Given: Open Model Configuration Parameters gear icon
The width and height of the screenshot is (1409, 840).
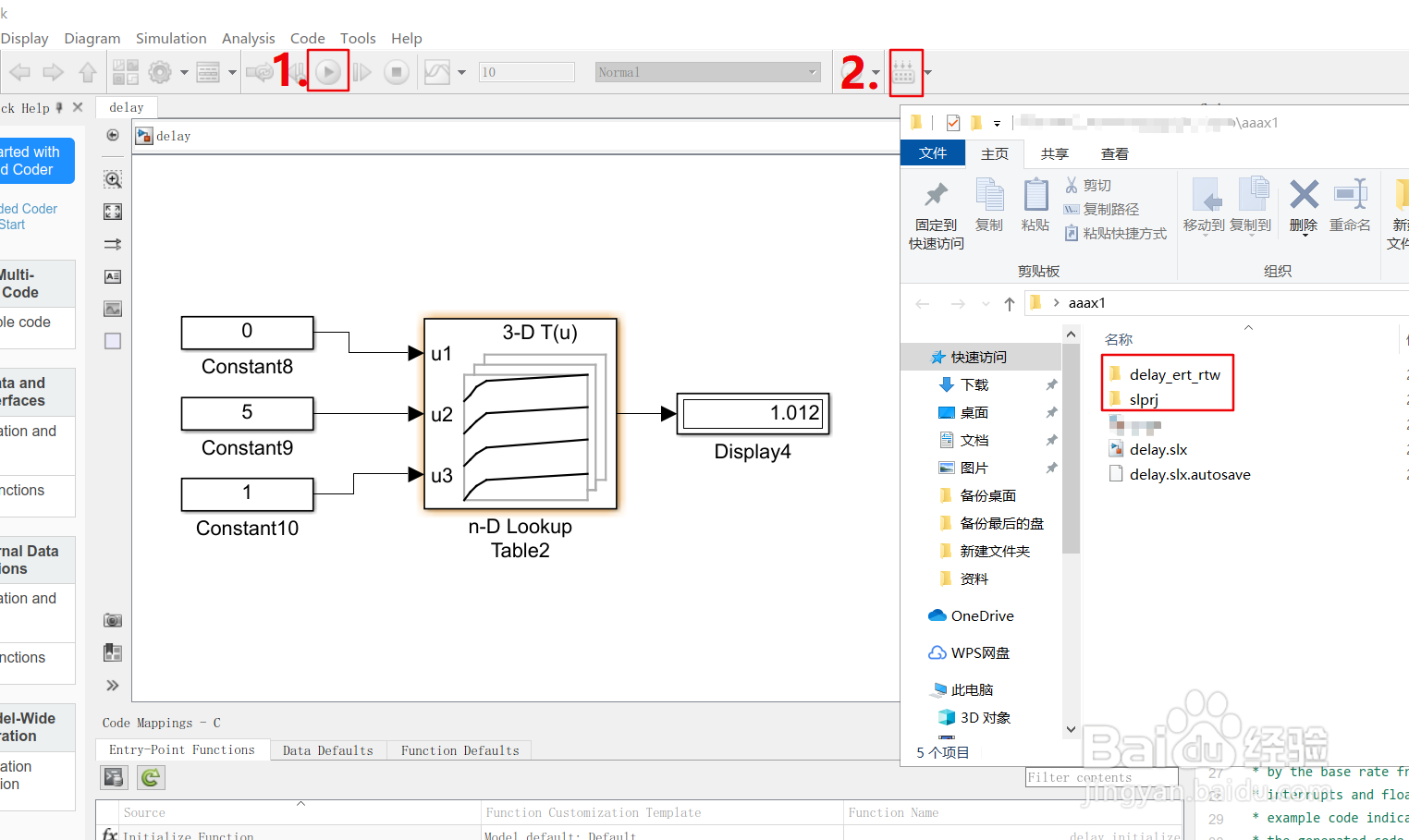Looking at the screenshot, I should click(x=160, y=72).
